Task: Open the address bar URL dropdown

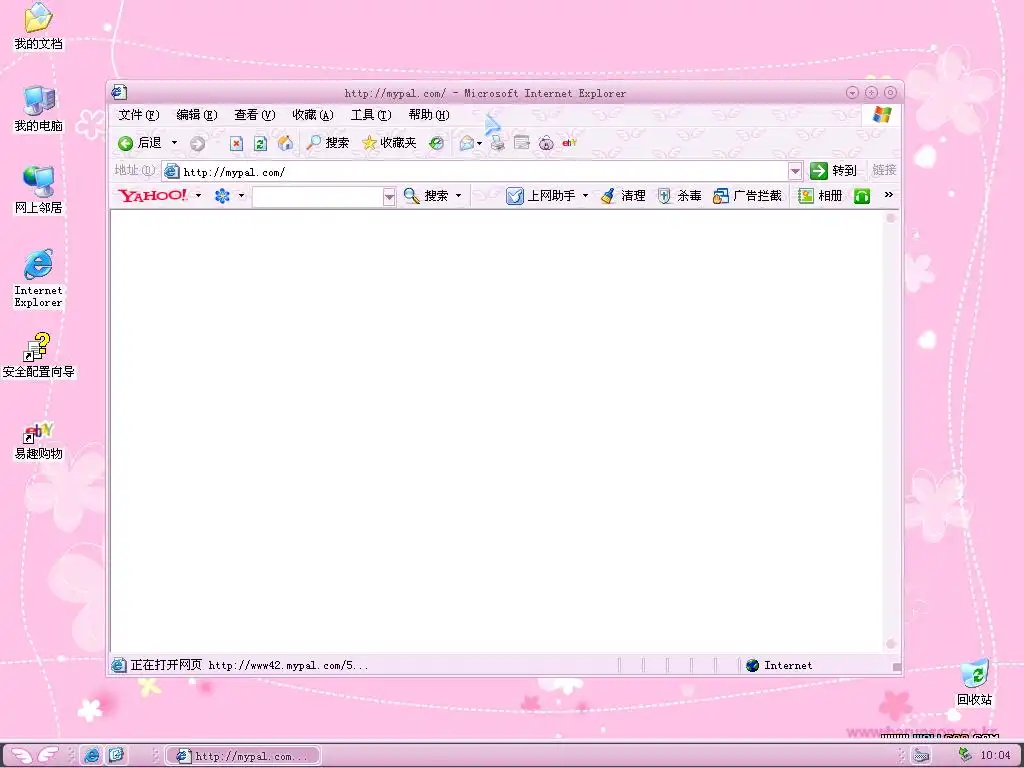Action: (x=795, y=171)
